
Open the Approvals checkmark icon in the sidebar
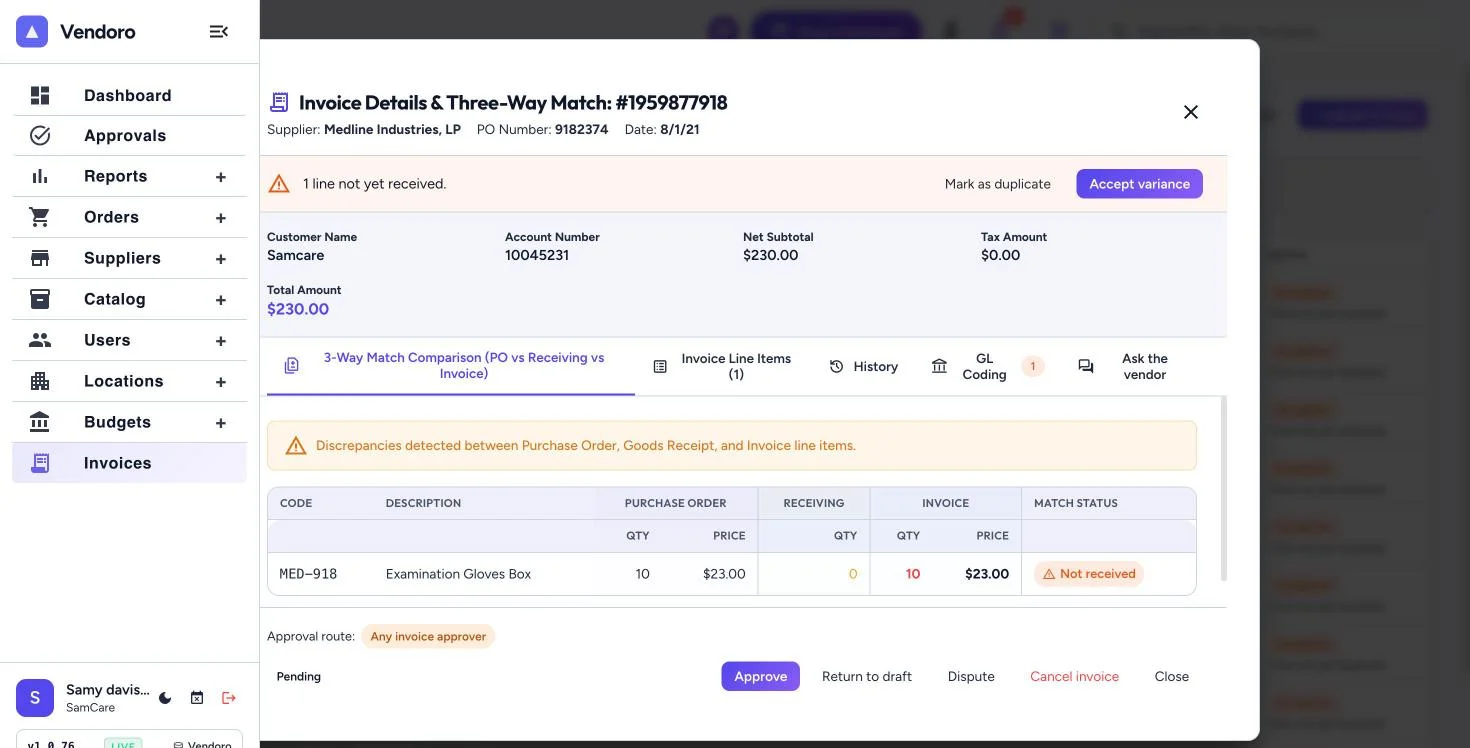coord(40,136)
